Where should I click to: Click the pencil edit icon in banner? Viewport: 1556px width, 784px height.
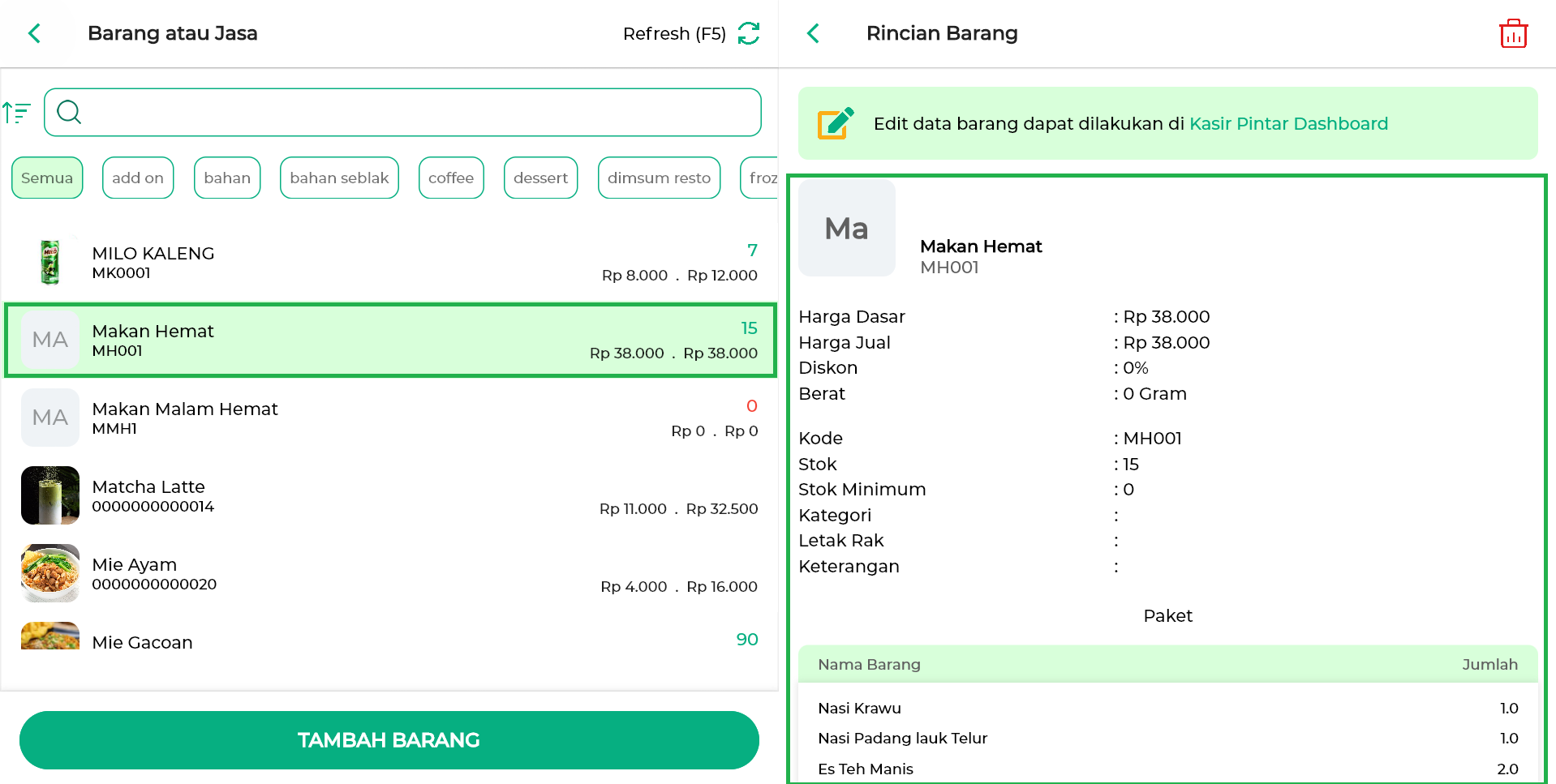click(836, 123)
